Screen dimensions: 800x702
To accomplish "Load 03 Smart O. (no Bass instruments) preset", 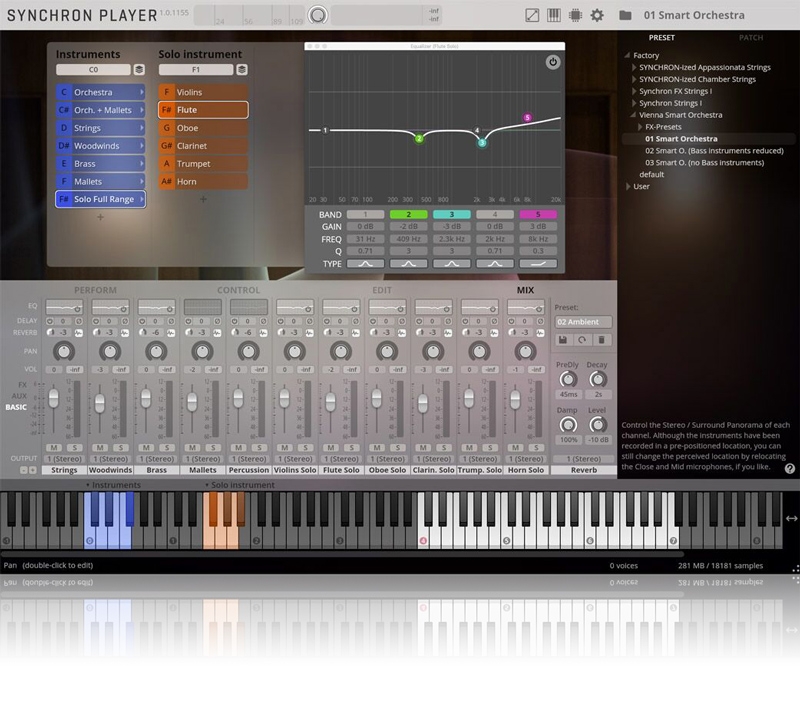I will pyautogui.click(x=704, y=163).
